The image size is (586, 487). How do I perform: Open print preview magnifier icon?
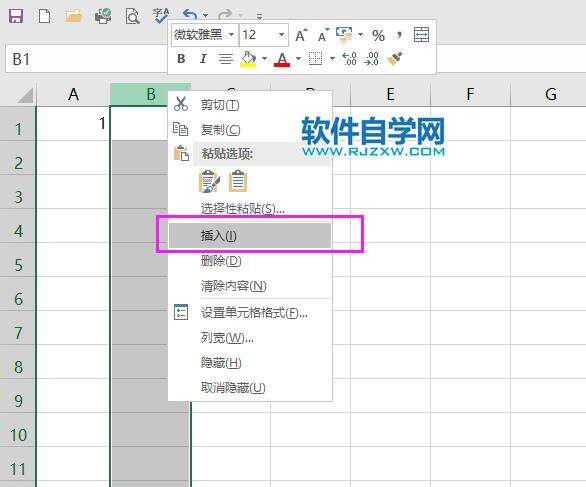click(132, 16)
